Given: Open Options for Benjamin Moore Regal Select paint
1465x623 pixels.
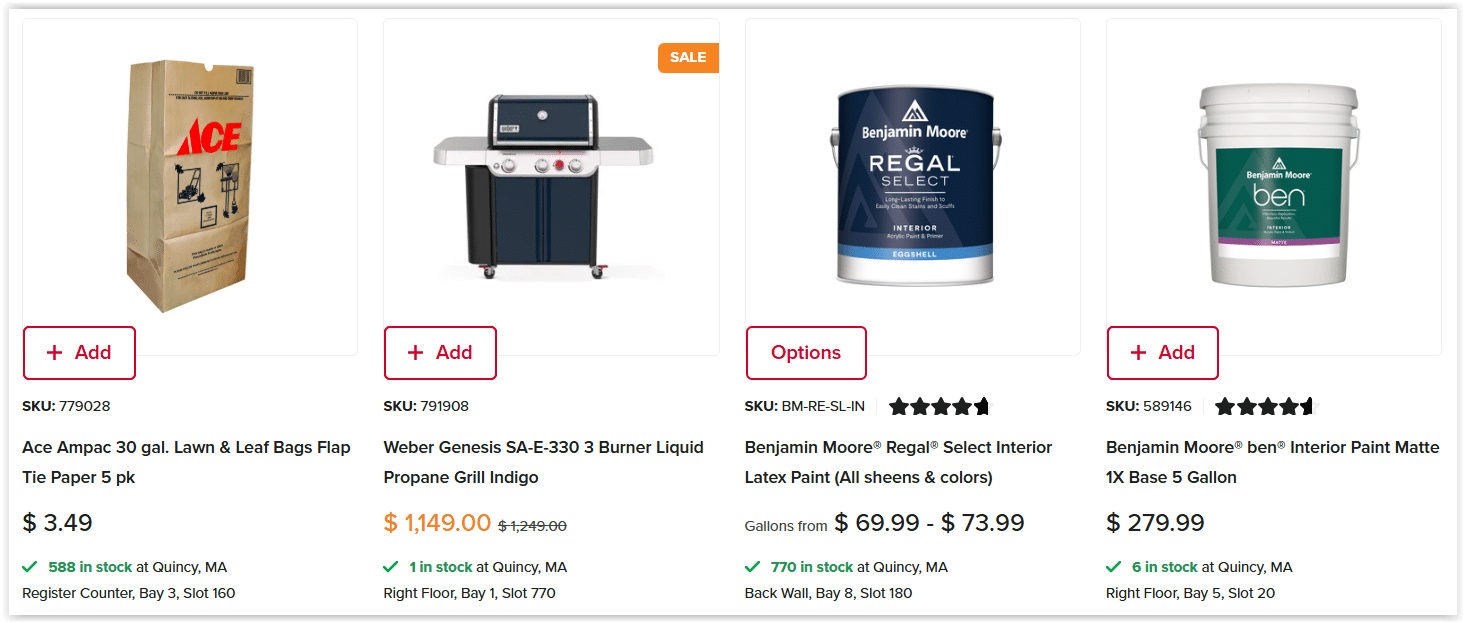Looking at the screenshot, I should click(x=806, y=352).
